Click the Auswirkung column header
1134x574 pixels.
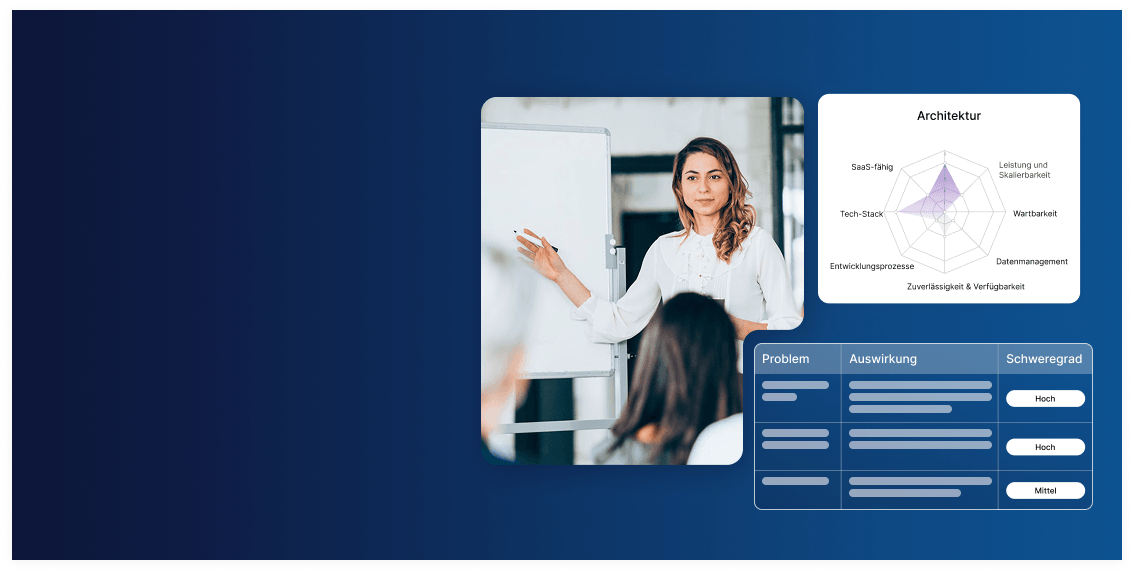[882, 359]
